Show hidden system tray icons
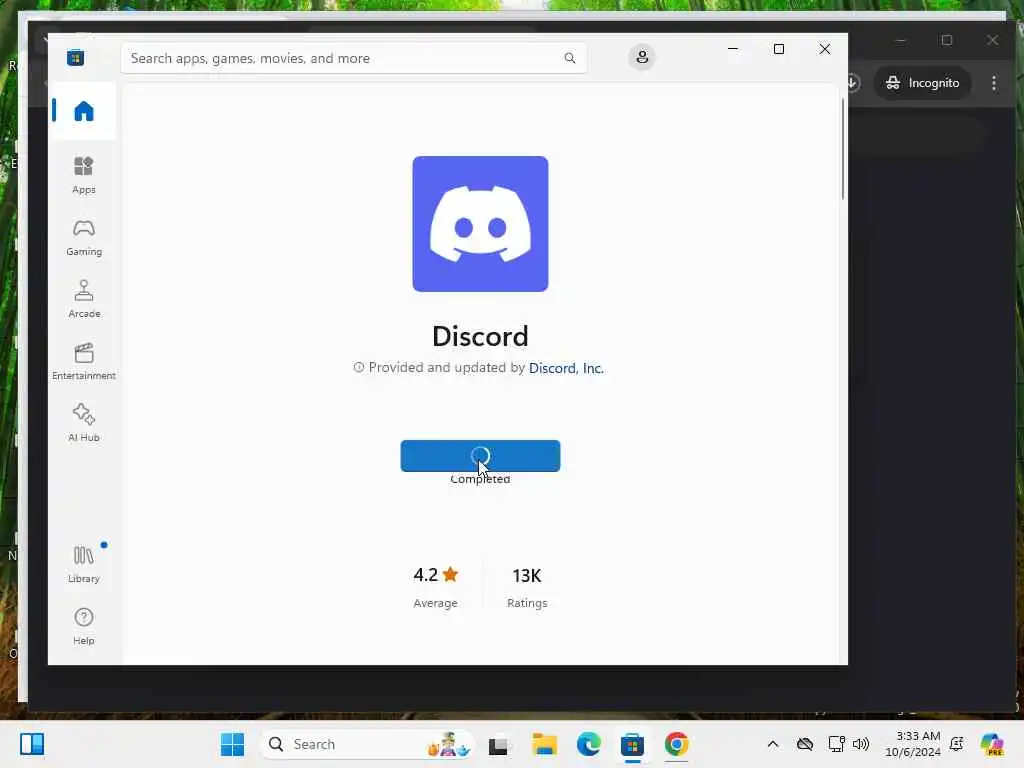 [773, 744]
